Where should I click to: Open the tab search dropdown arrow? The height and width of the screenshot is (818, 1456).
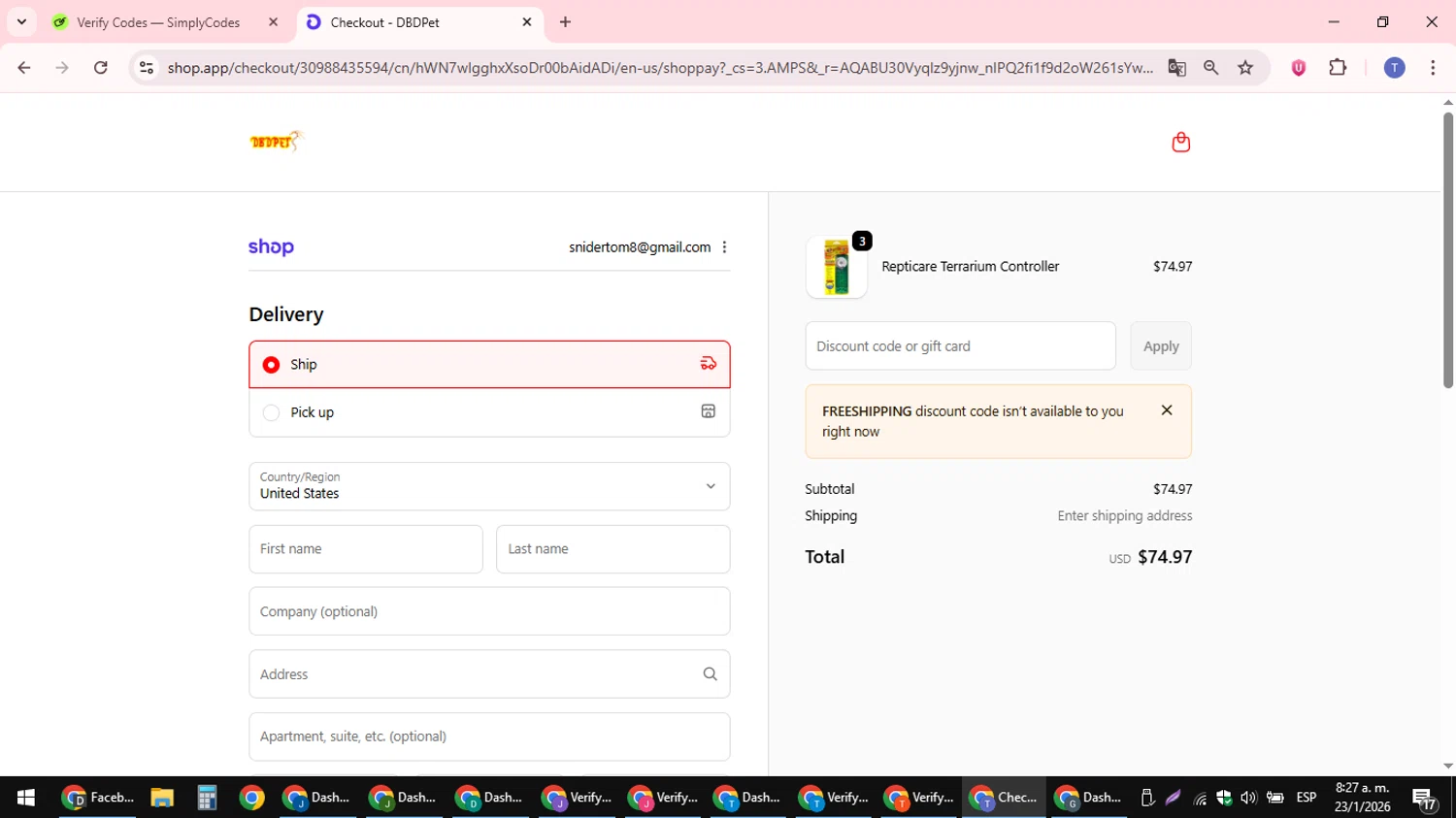click(x=21, y=22)
